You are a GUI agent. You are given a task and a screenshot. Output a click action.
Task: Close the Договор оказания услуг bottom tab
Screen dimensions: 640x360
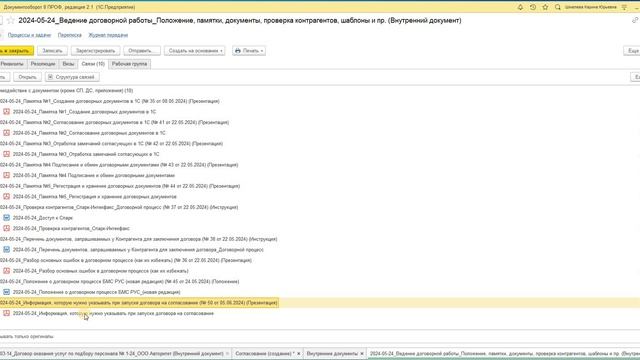pos(227,353)
